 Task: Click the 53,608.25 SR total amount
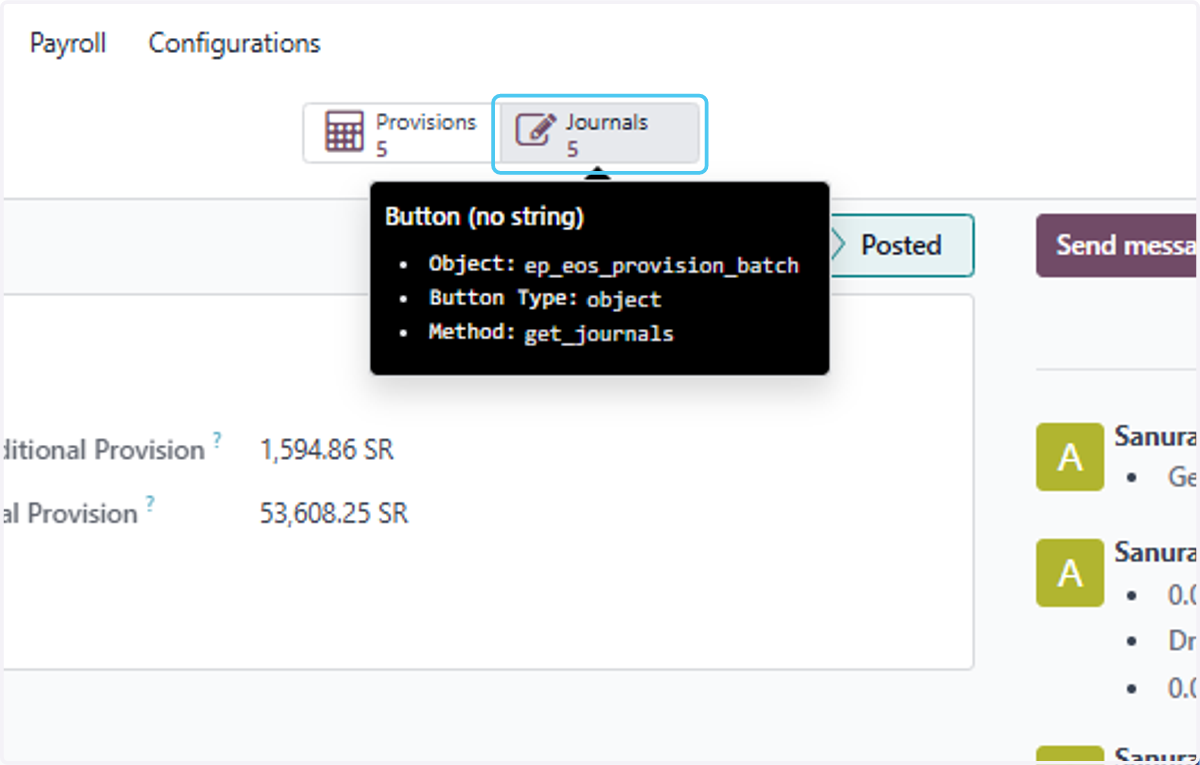pyautogui.click(x=334, y=513)
